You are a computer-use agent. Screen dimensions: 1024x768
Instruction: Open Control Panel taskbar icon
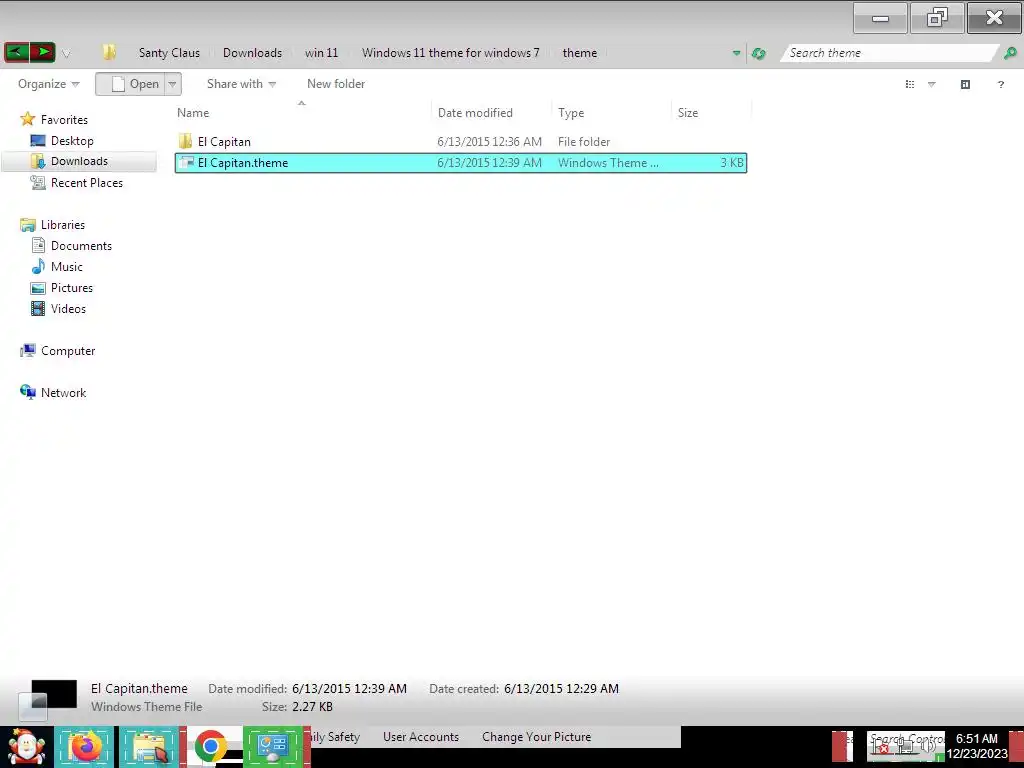(x=273, y=747)
